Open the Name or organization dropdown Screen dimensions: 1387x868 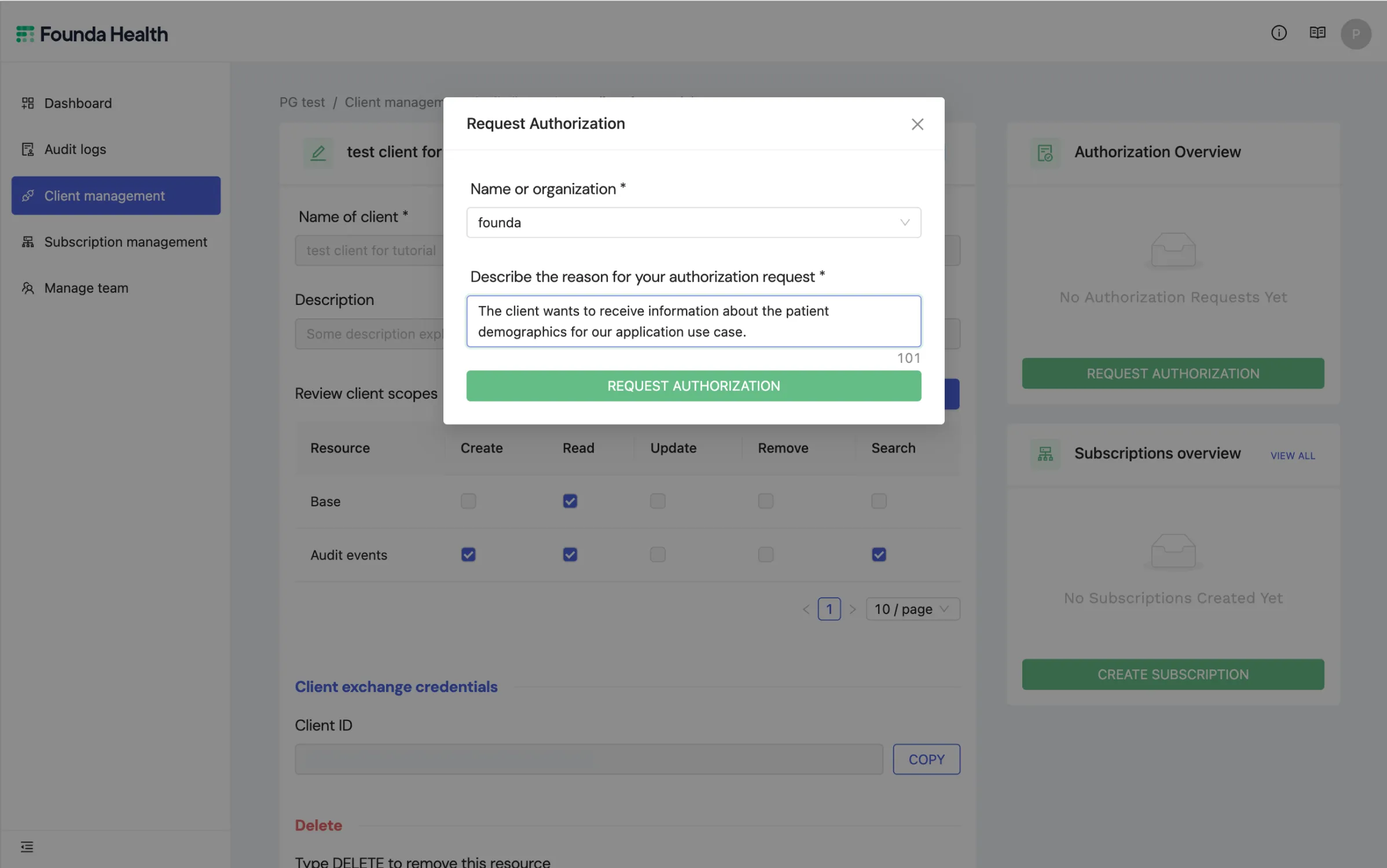click(693, 223)
